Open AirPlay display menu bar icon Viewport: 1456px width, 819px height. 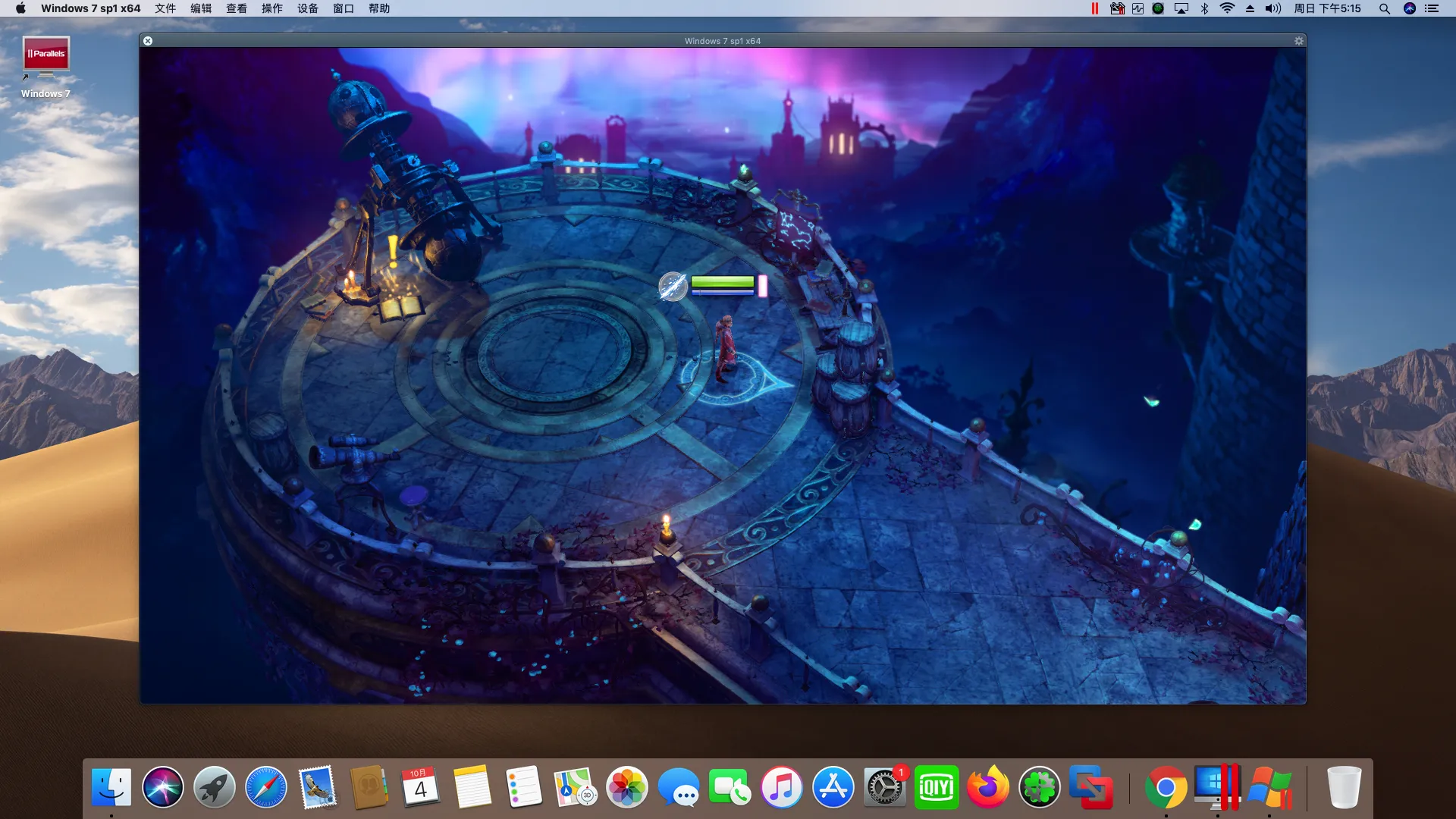(1181, 8)
